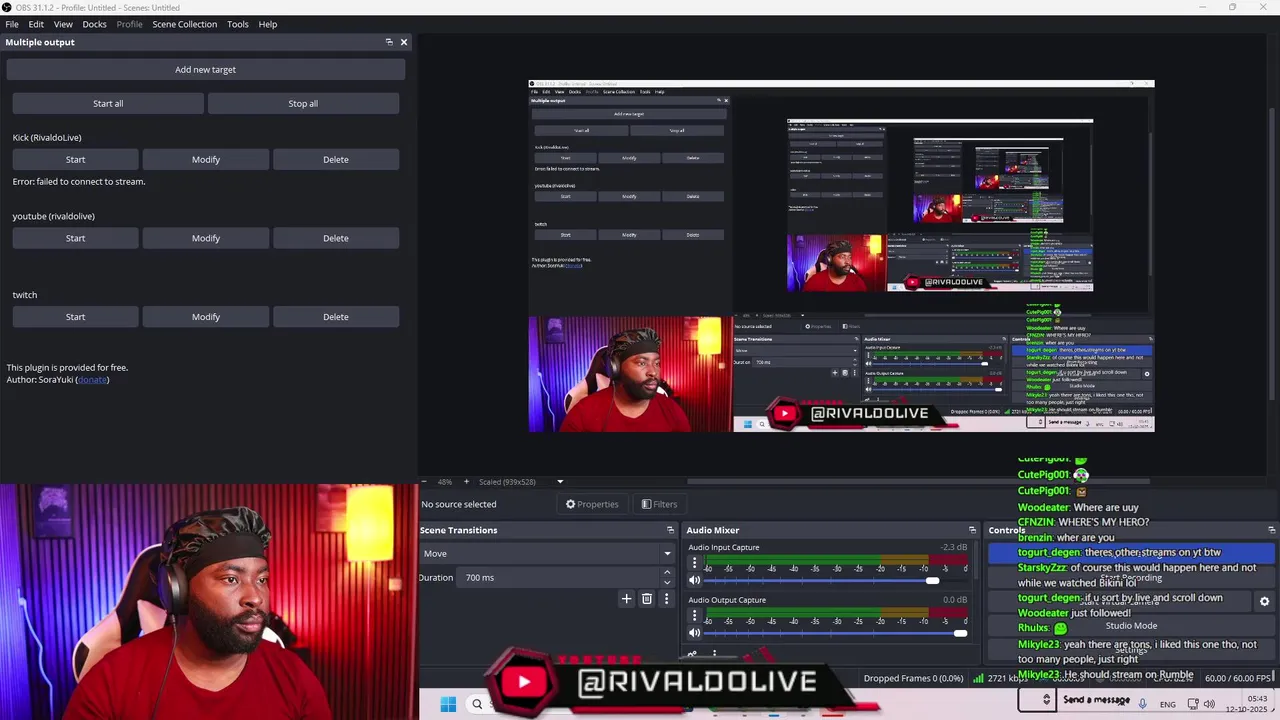Open virtual camera settings gear
Image resolution: width=1280 pixels, height=720 pixels.
[1264, 601]
